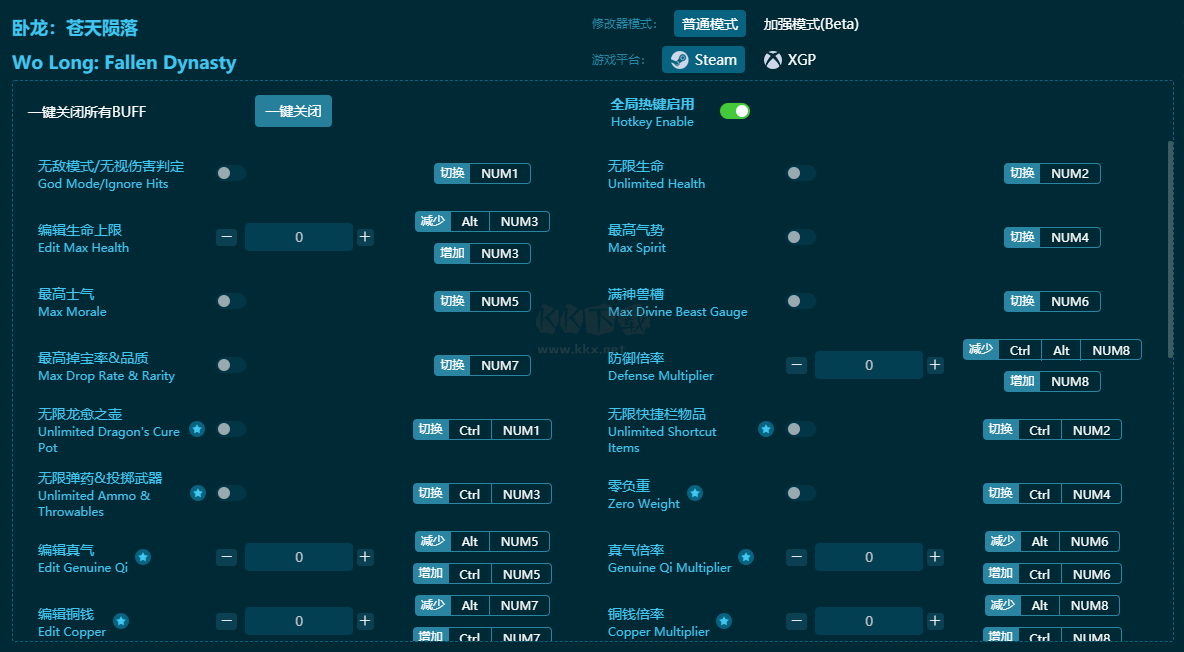Select 普通模式 normal mode tab
Viewport: 1184px width, 652px height.
point(710,24)
